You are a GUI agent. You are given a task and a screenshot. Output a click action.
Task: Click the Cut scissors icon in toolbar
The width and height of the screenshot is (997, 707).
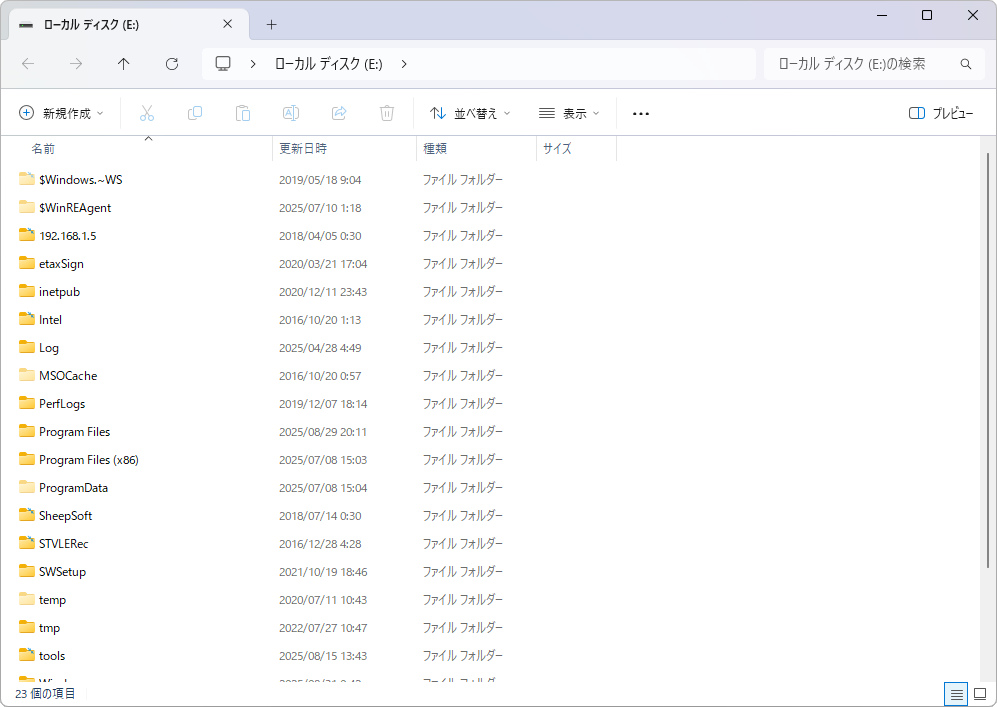[x=147, y=113]
